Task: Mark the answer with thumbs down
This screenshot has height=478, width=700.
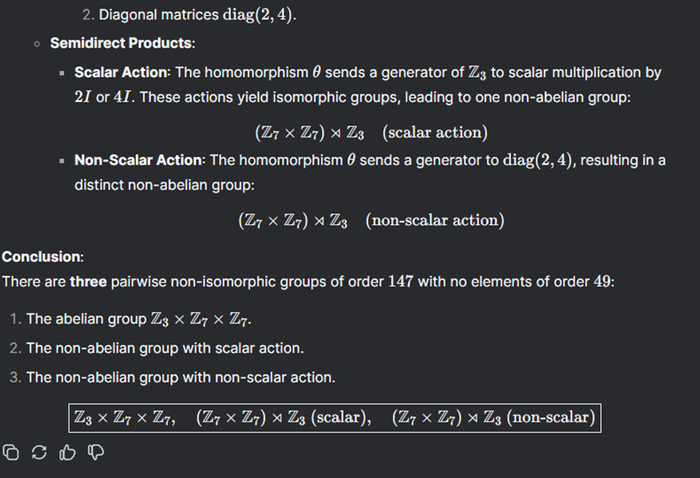Action: tap(96, 452)
